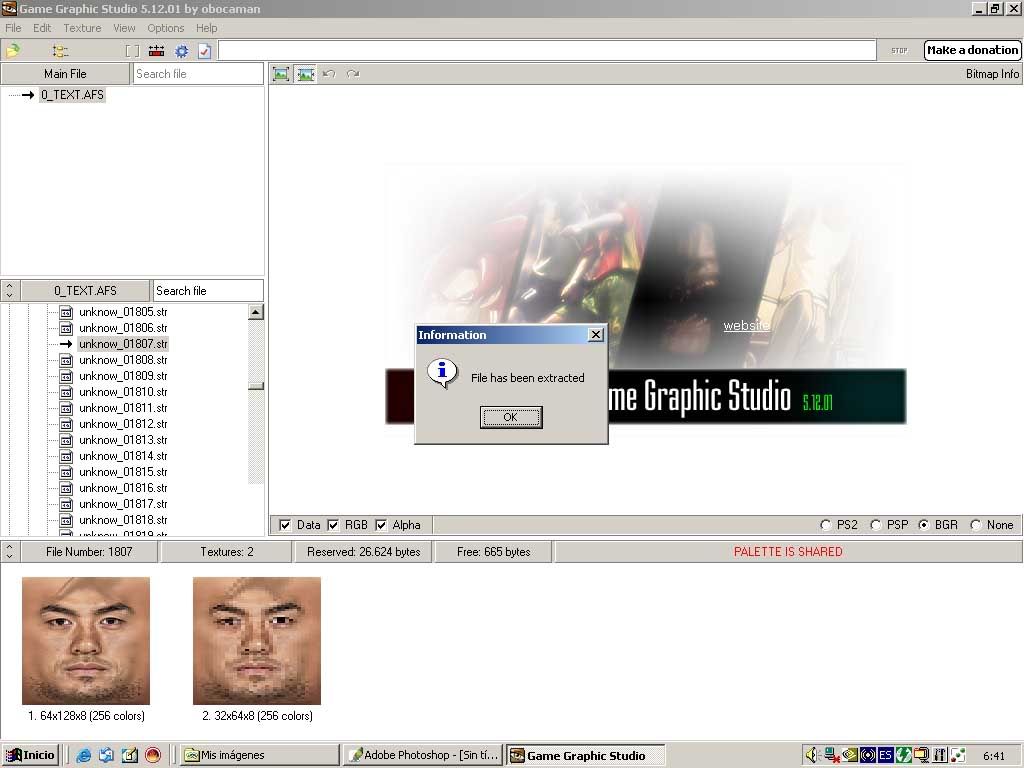
Task: Select unknow_01805.str in the file list
Action: 123,312
